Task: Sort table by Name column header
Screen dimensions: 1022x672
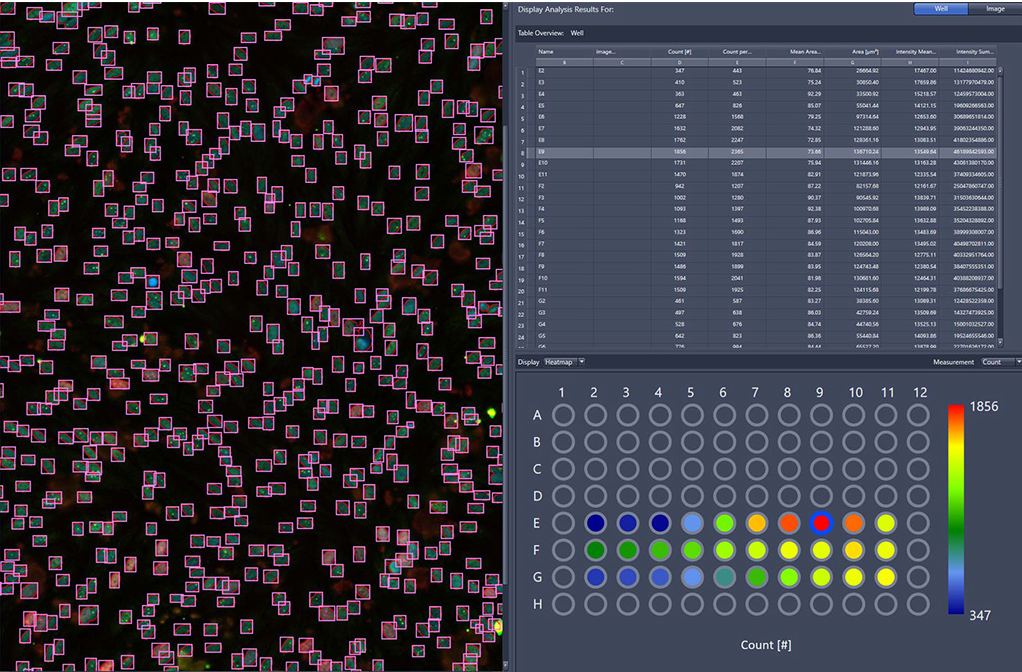Action: click(564, 51)
